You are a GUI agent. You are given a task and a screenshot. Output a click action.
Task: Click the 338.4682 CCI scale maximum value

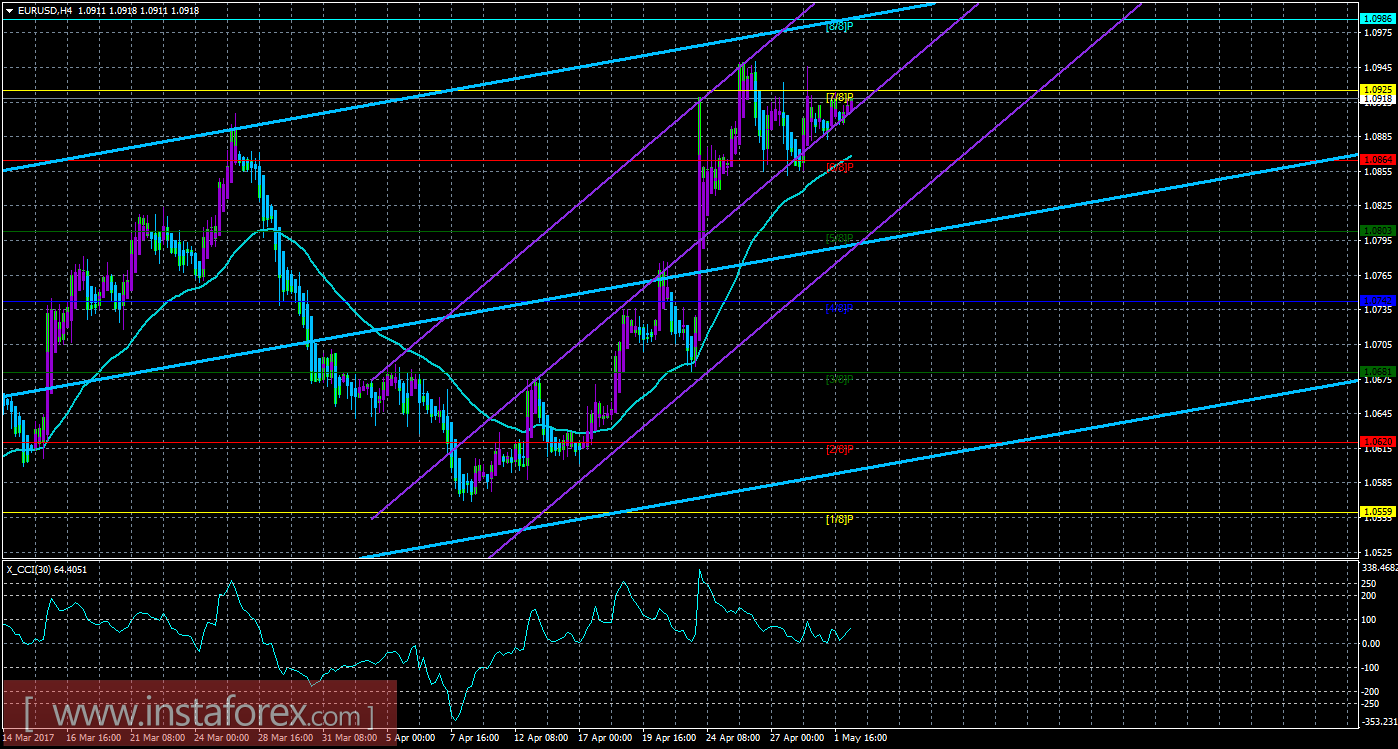point(1379,567)
